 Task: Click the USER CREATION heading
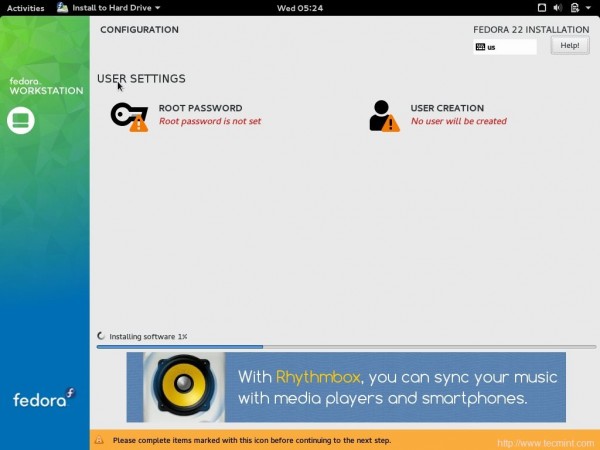(447, 108)
